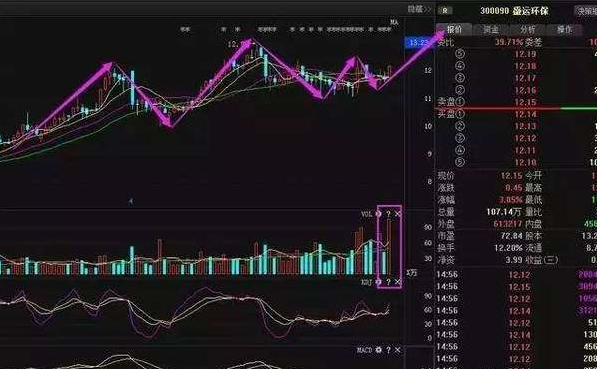Show help for the KDJ indicator
This screenshot has height=369, width=597.
388,282
